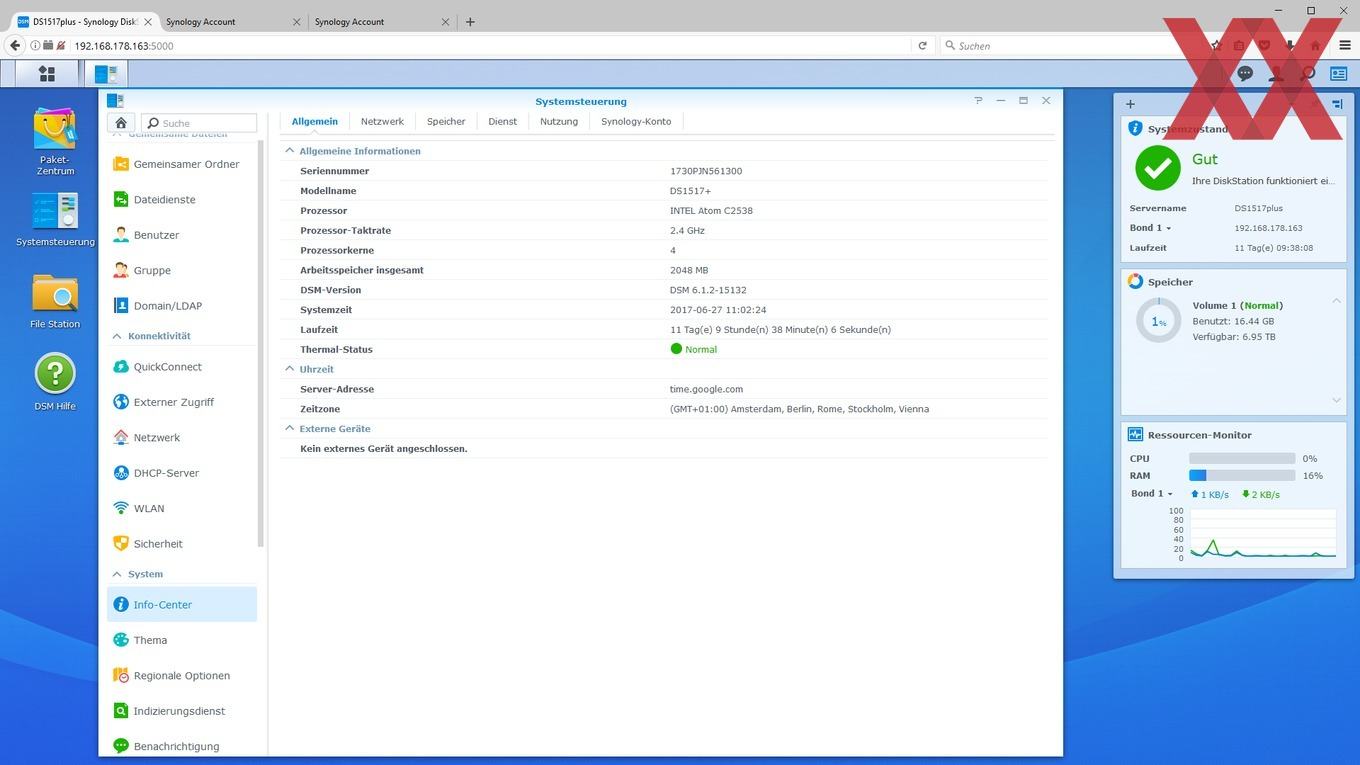Open Externer Zugriff settings
This screenshot has width=1360, height=765.
(182, 402)
